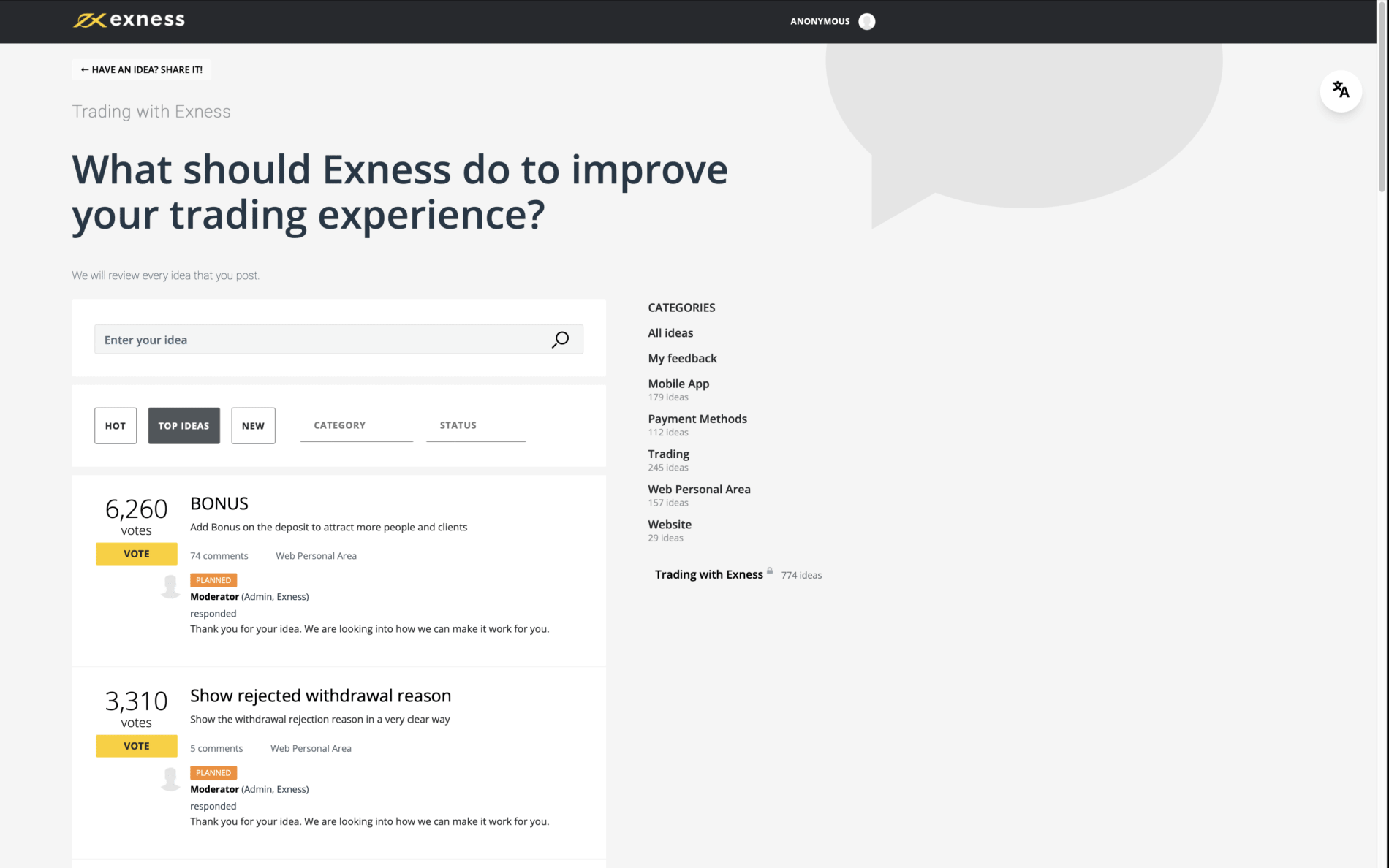The width and height of the screenshot is (1389, 868).
Task: Click the CATEGORIES heading
Action: [682, 308]
